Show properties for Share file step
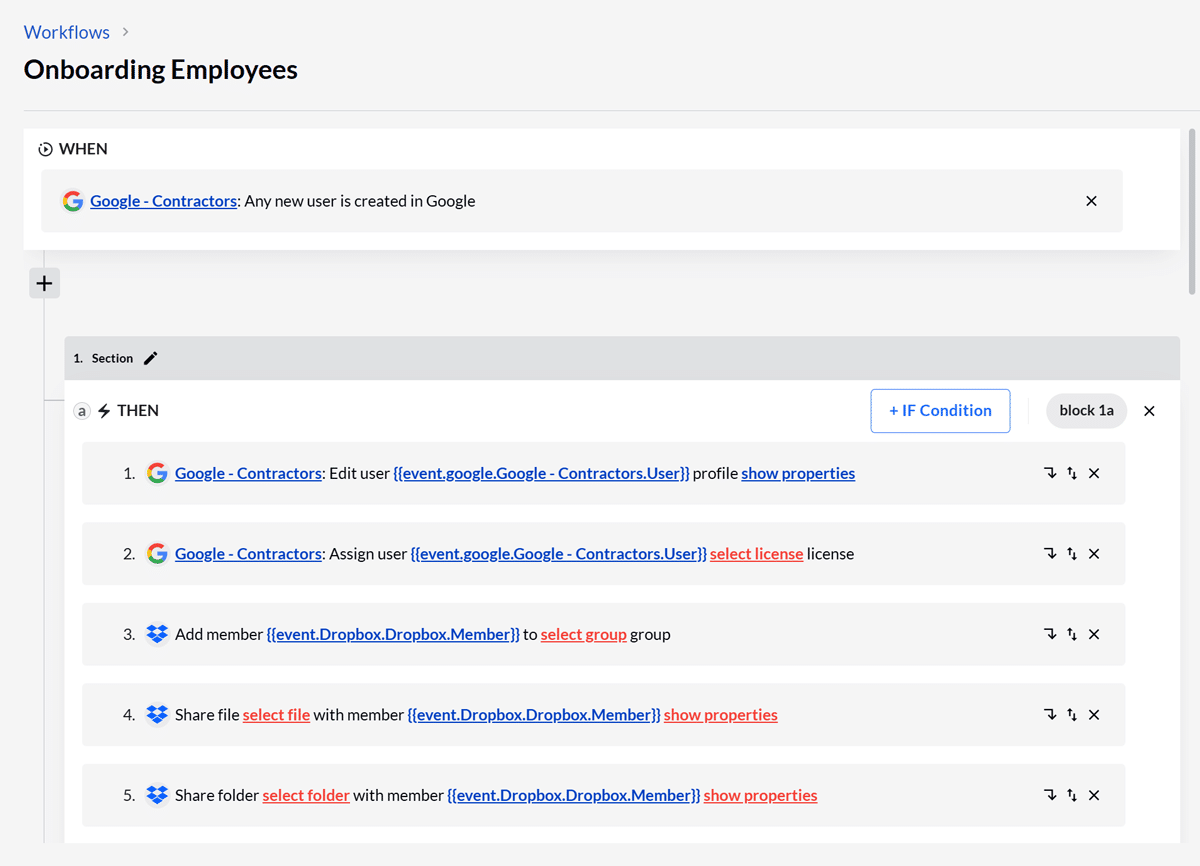 pyautogui.click(x=721, y=715)
